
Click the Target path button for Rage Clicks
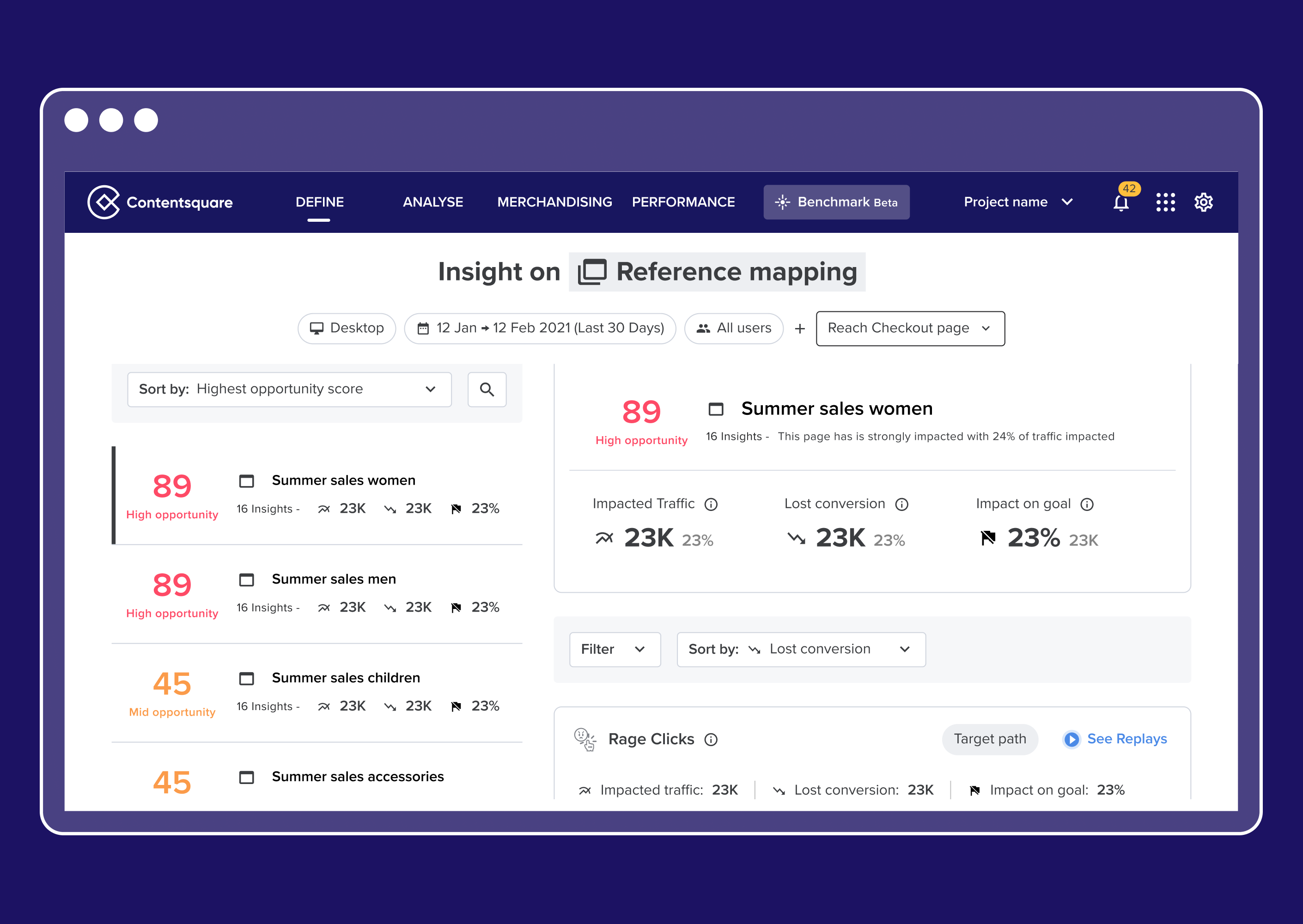(x=988, y=740)
